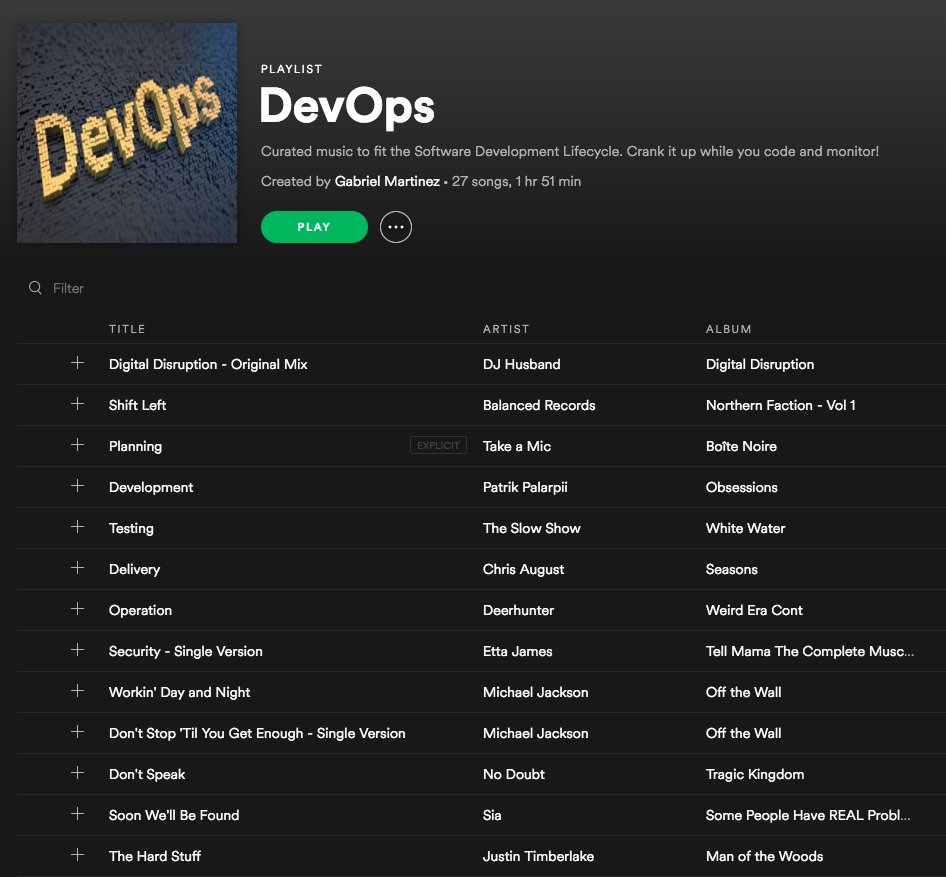
Task: Open album Seasons
Action: [x=731, y=569]
